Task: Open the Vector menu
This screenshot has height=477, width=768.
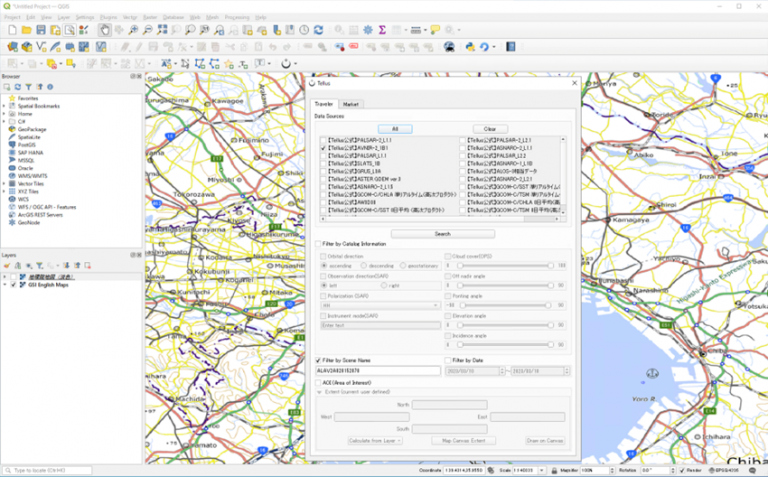Action: 130,17
